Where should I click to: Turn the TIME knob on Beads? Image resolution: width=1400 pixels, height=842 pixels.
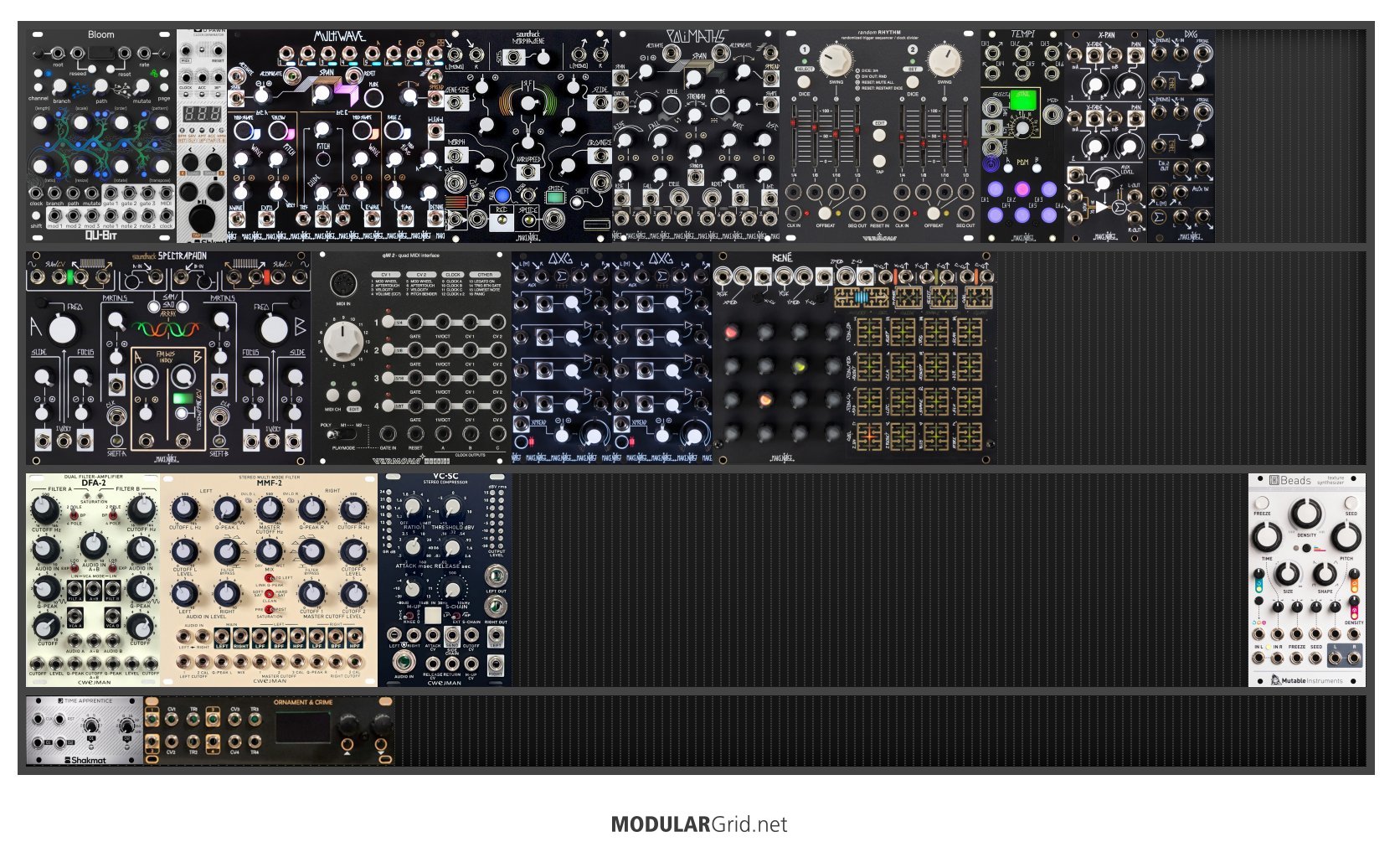(1267, 536)
